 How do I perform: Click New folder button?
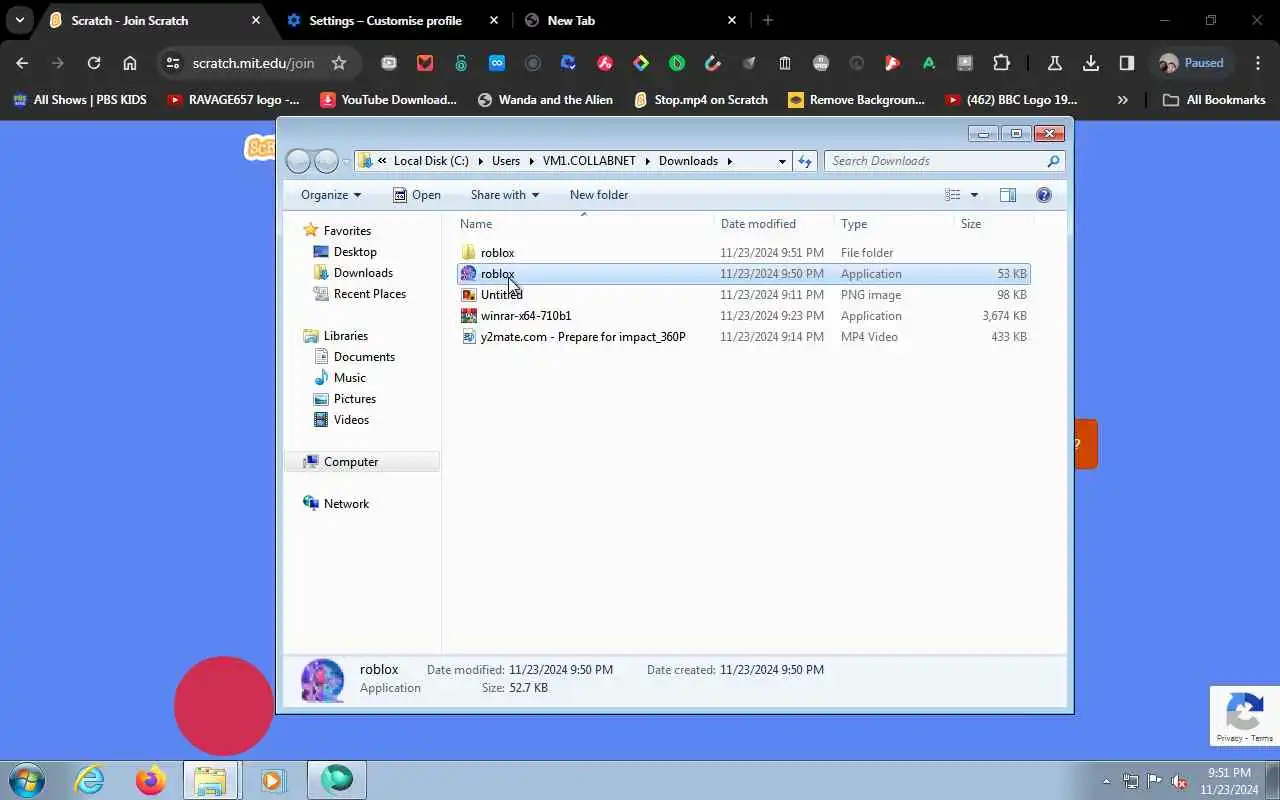click(x=599, y=195)
